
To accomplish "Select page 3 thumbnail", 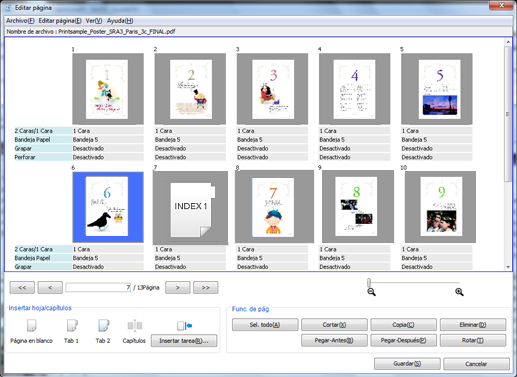I will click(x=272, y=89).
